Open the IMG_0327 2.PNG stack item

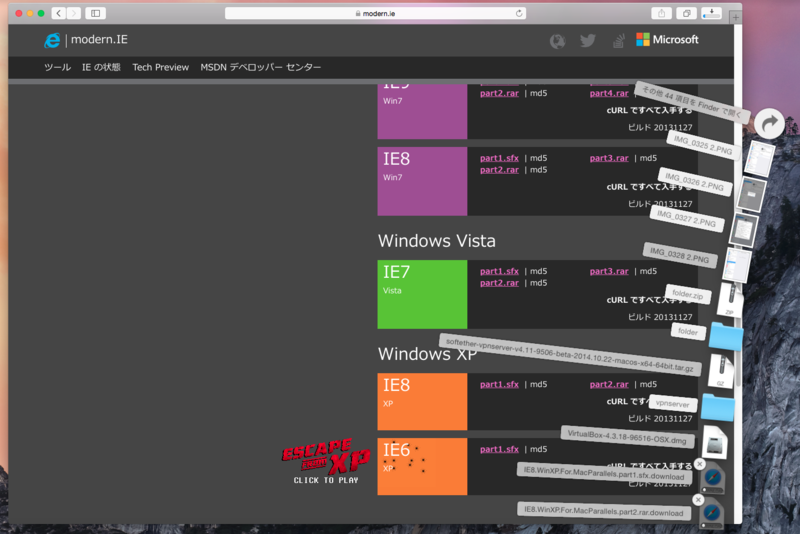(744, 229)
